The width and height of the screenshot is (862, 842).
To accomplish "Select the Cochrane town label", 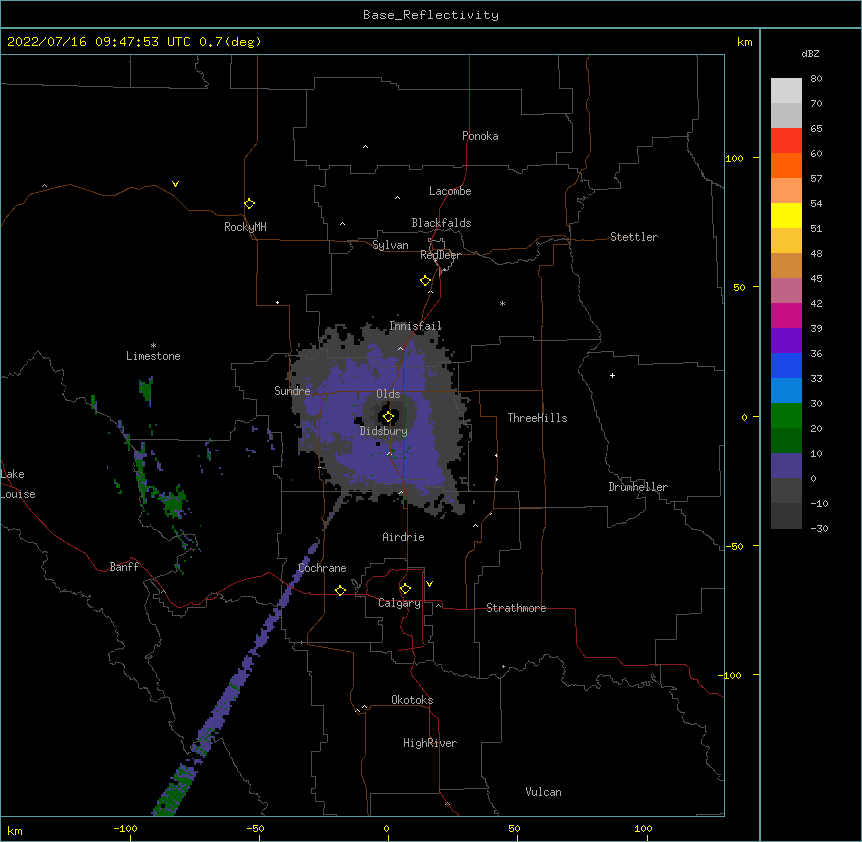I will coord(322,568).
